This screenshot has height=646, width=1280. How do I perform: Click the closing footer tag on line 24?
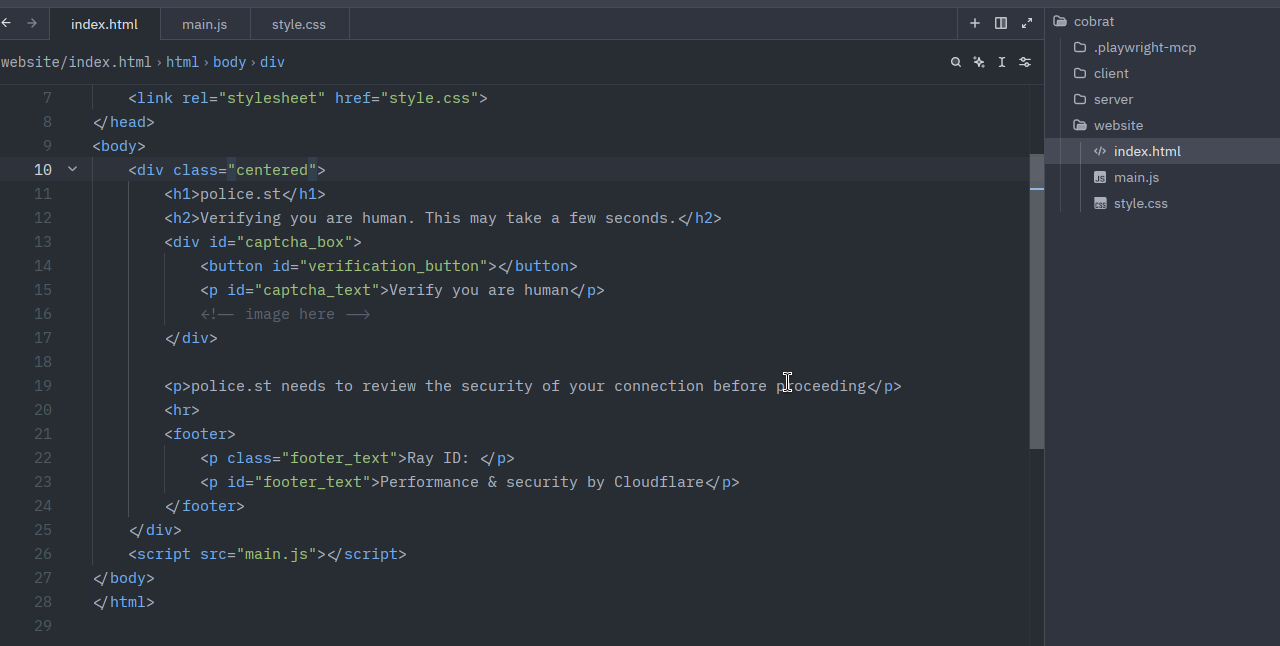click(205, 506)
